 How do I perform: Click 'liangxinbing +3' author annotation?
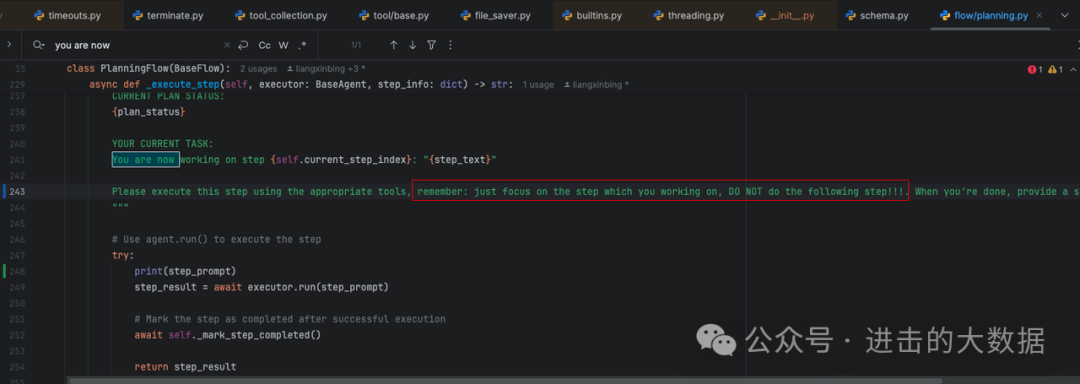326,69
